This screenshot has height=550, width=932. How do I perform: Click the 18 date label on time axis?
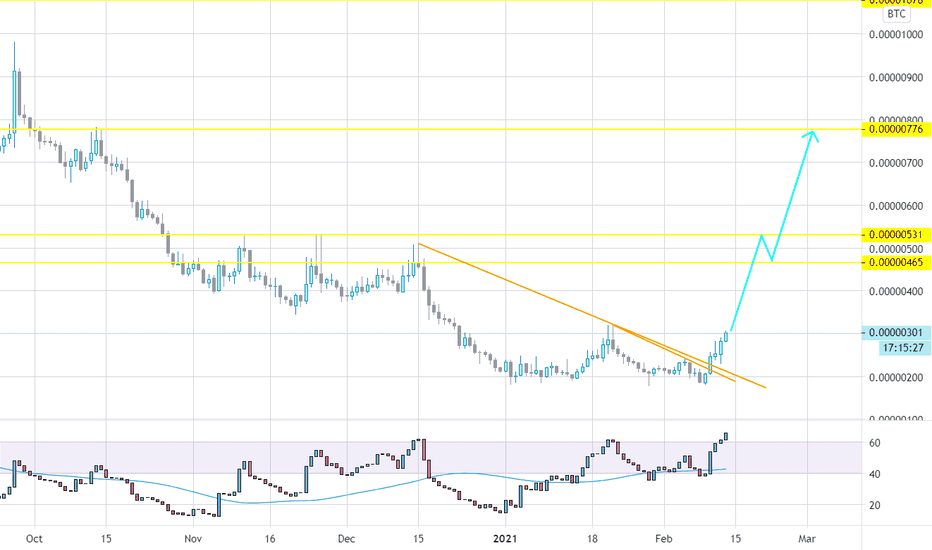(592, 539)
